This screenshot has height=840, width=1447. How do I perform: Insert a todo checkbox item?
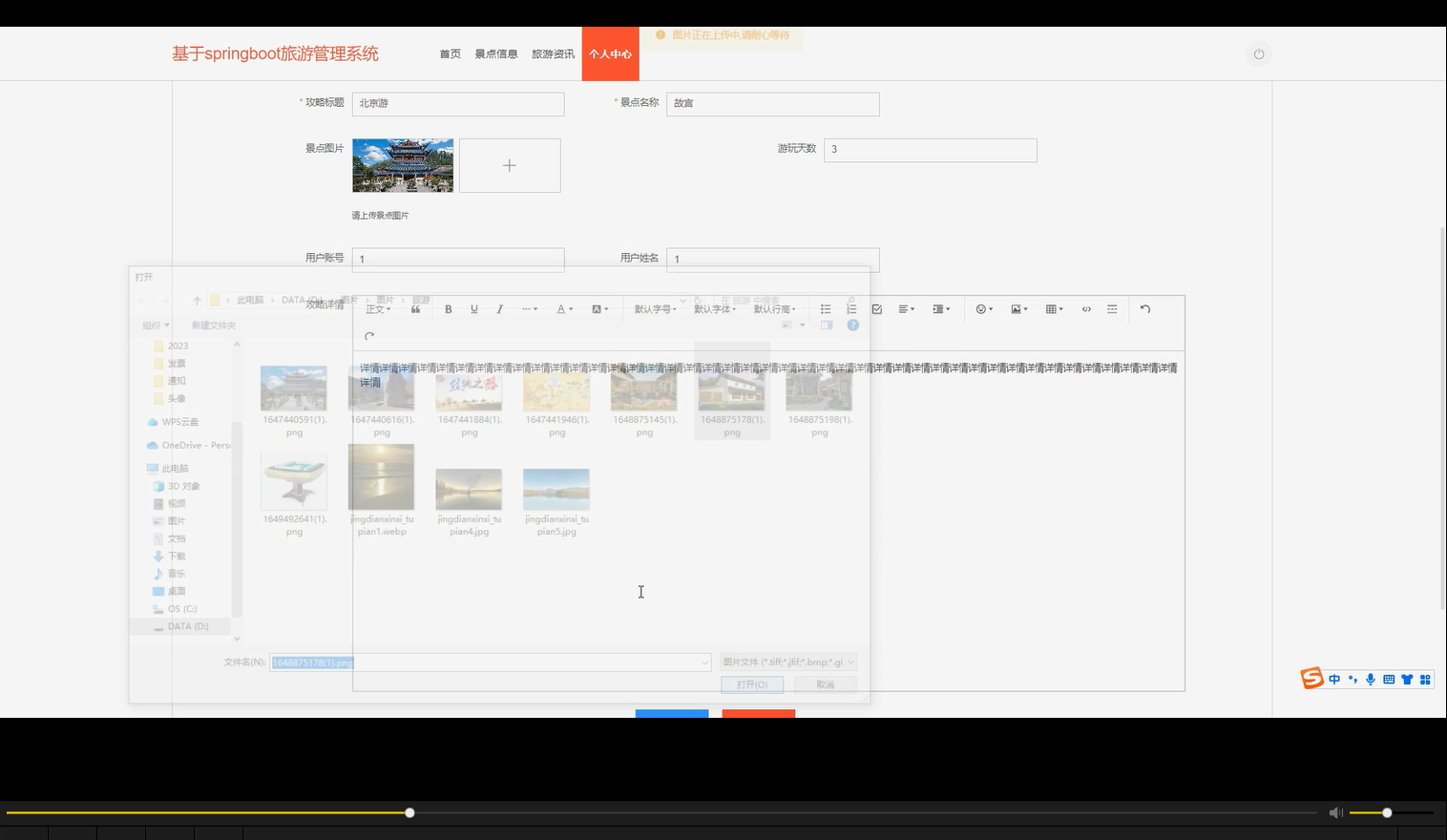click(877, 309)
